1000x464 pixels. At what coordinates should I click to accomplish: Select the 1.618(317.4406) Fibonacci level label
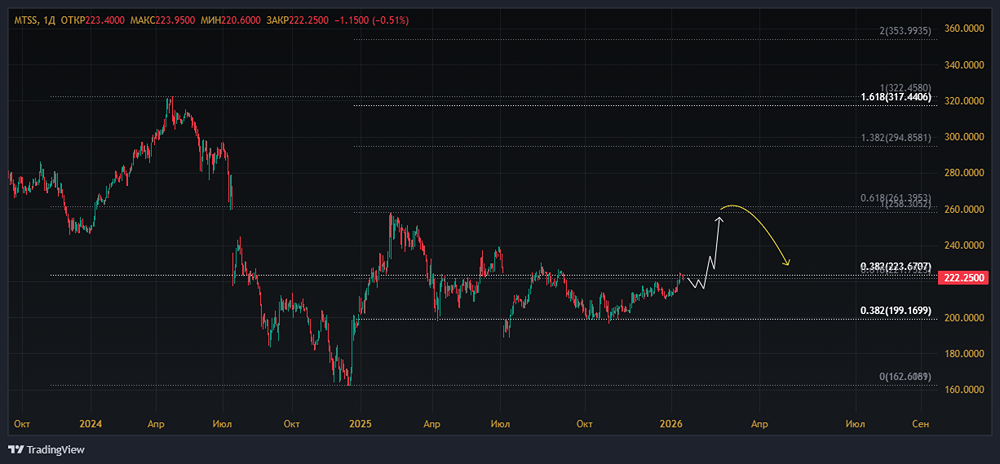click(896, 97)
